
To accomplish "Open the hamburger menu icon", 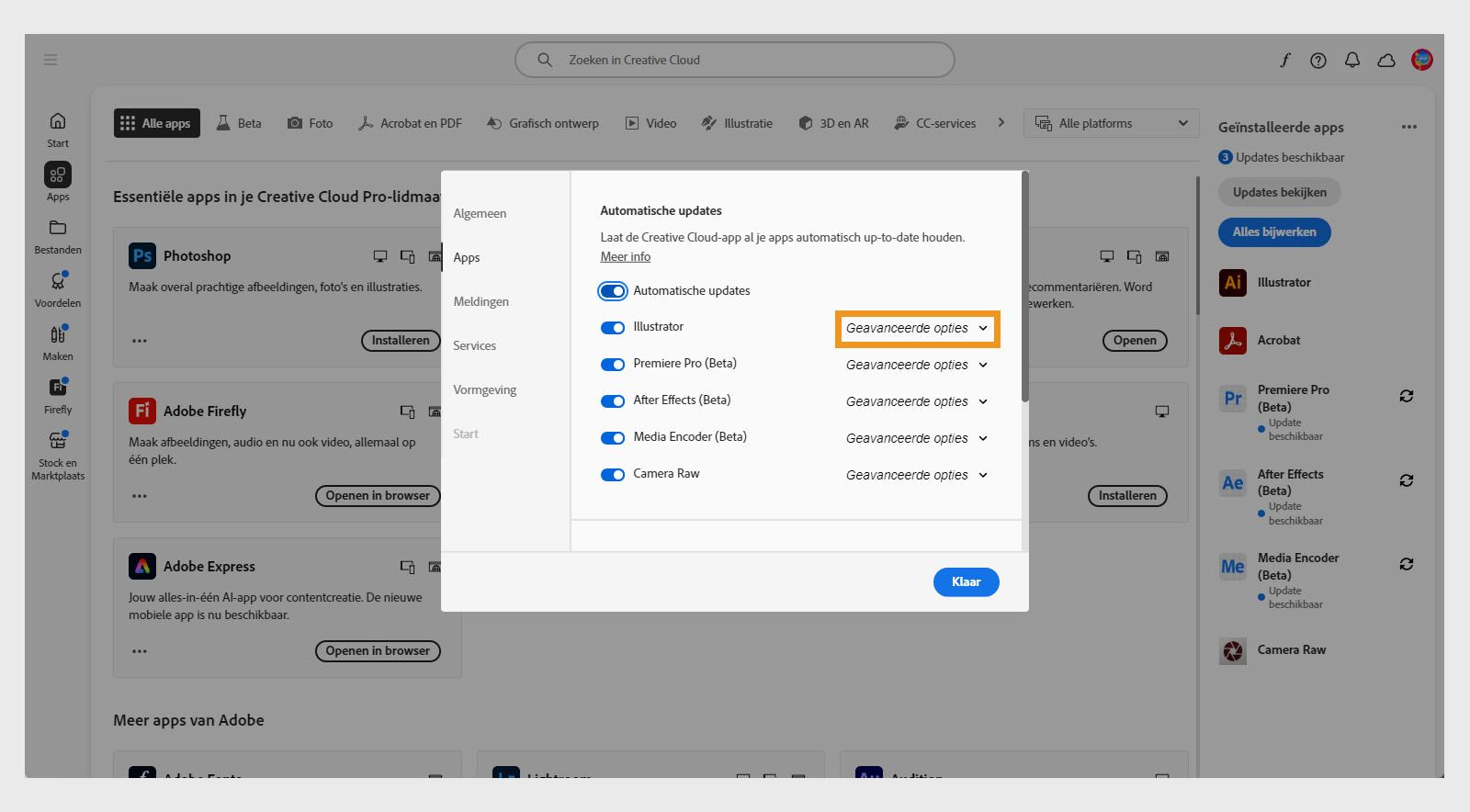I will click(x=51, y=60).
